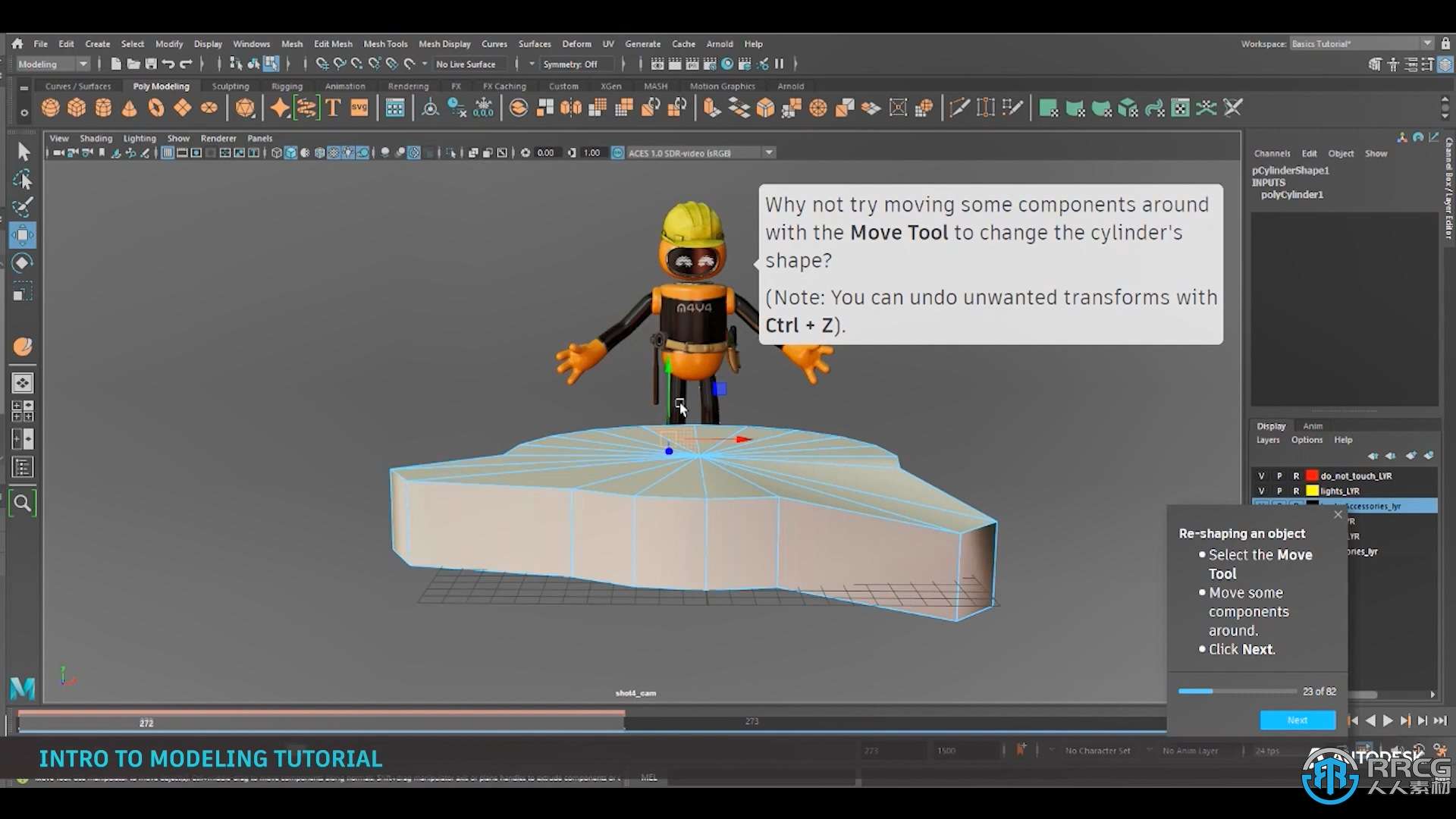
Task: Activate the Select tool arrow in toolbox
Action: (23, 152)
